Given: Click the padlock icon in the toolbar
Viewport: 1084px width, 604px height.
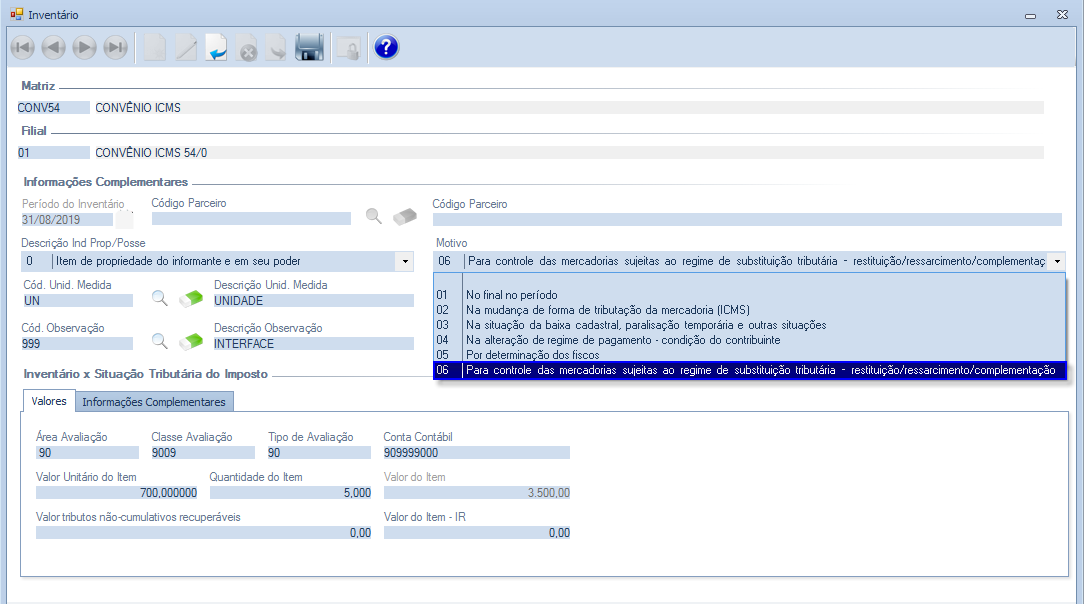Looking at the screenshot, I should pos(347,47).
